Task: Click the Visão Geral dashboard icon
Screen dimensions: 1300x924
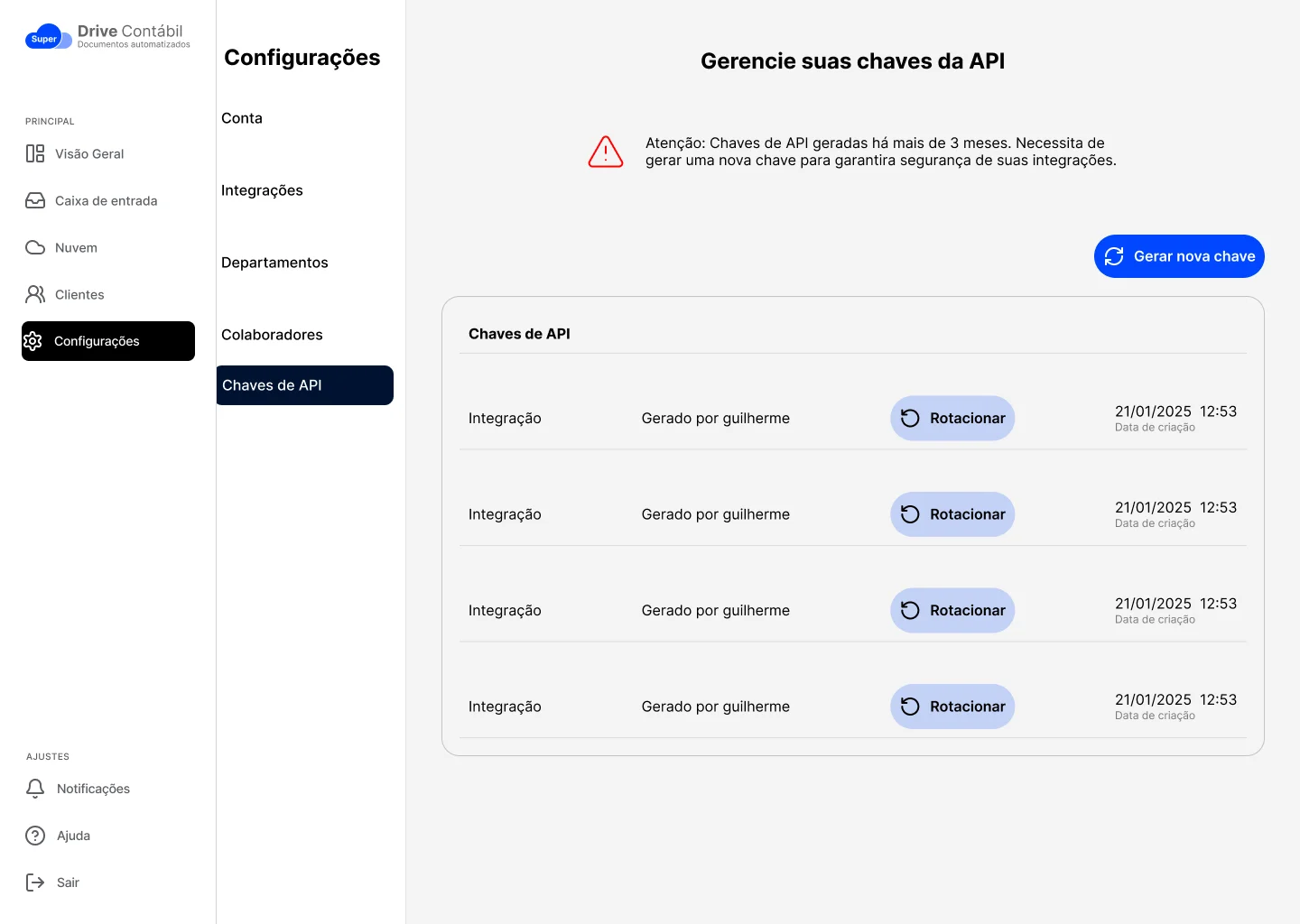Action: (35, 153)
